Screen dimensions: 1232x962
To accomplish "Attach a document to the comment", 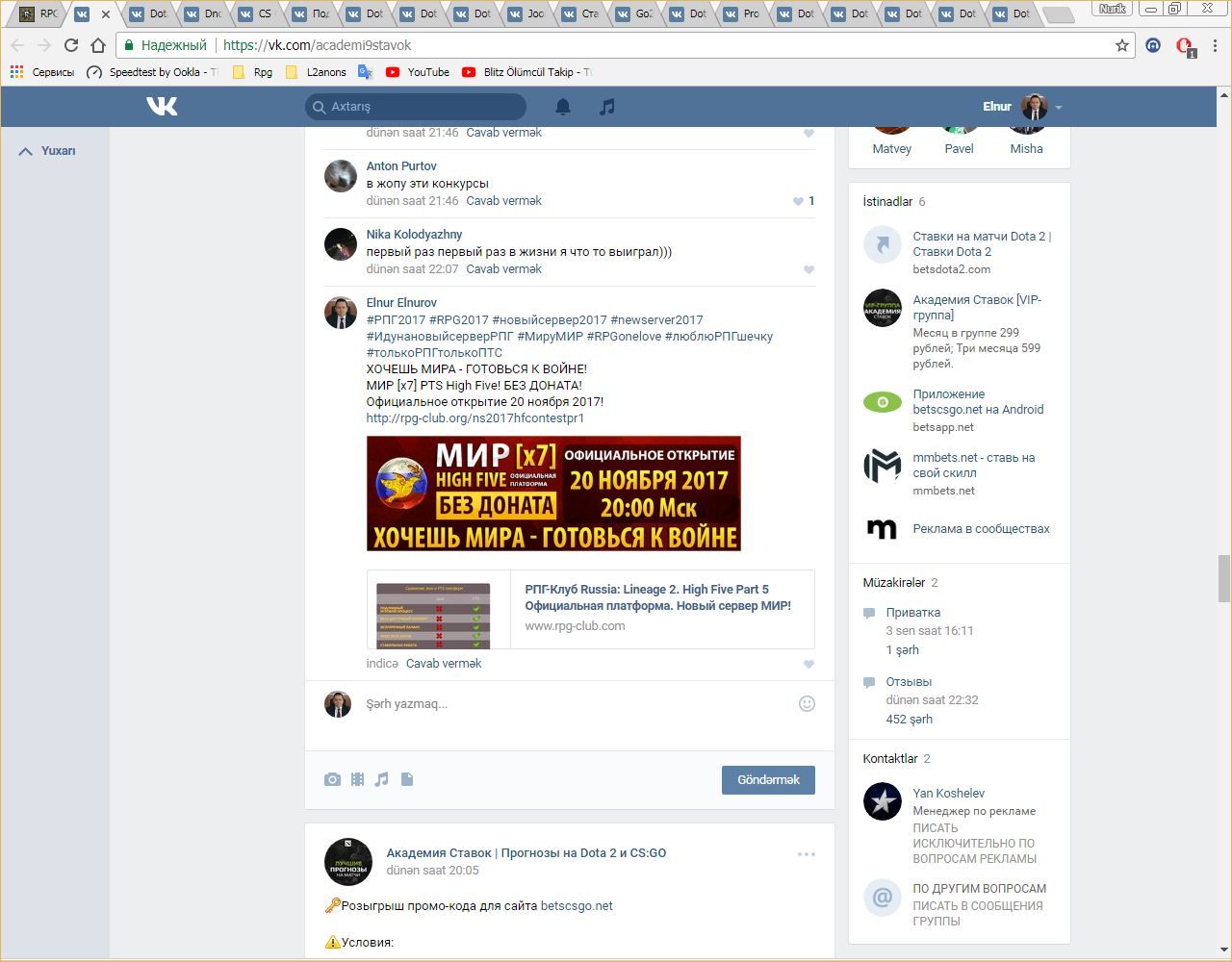I will click(x=407, y=779).
